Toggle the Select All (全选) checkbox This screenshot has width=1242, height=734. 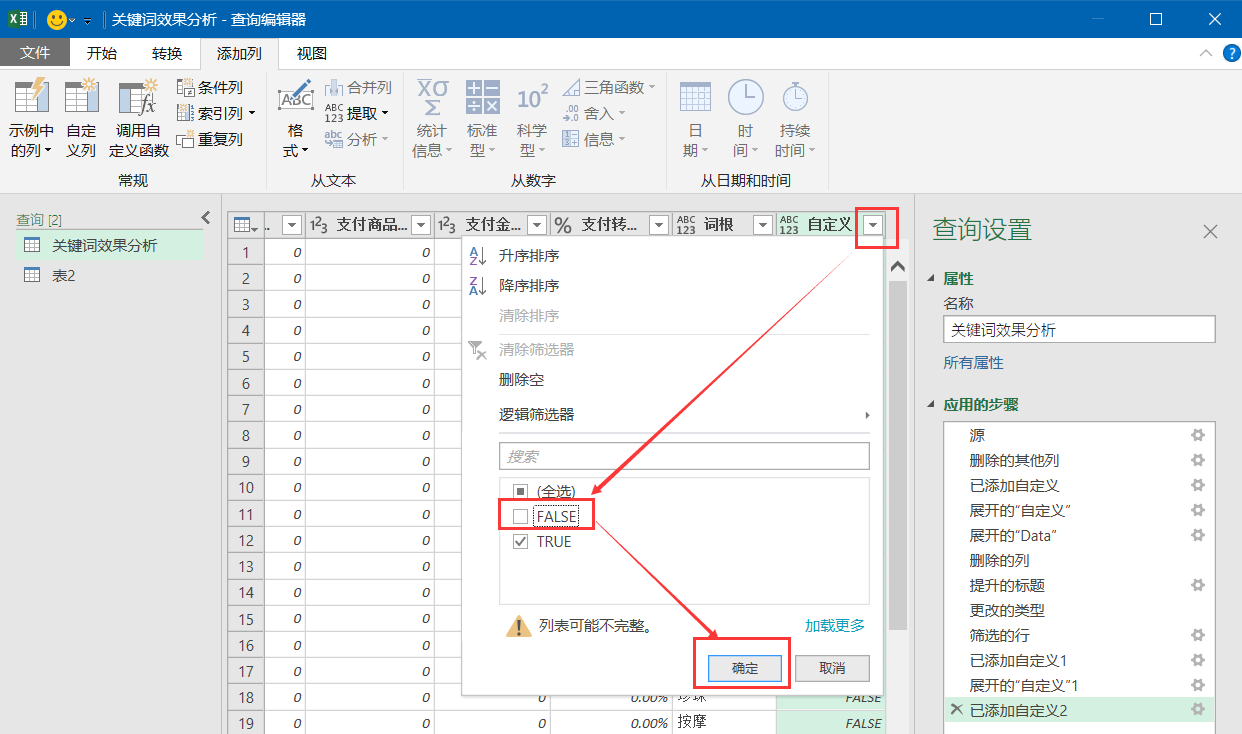pos(520,491)
